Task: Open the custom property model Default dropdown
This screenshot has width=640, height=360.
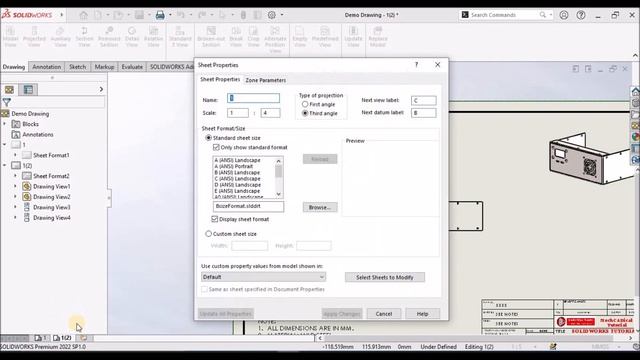Action: (x=263, y=277)
